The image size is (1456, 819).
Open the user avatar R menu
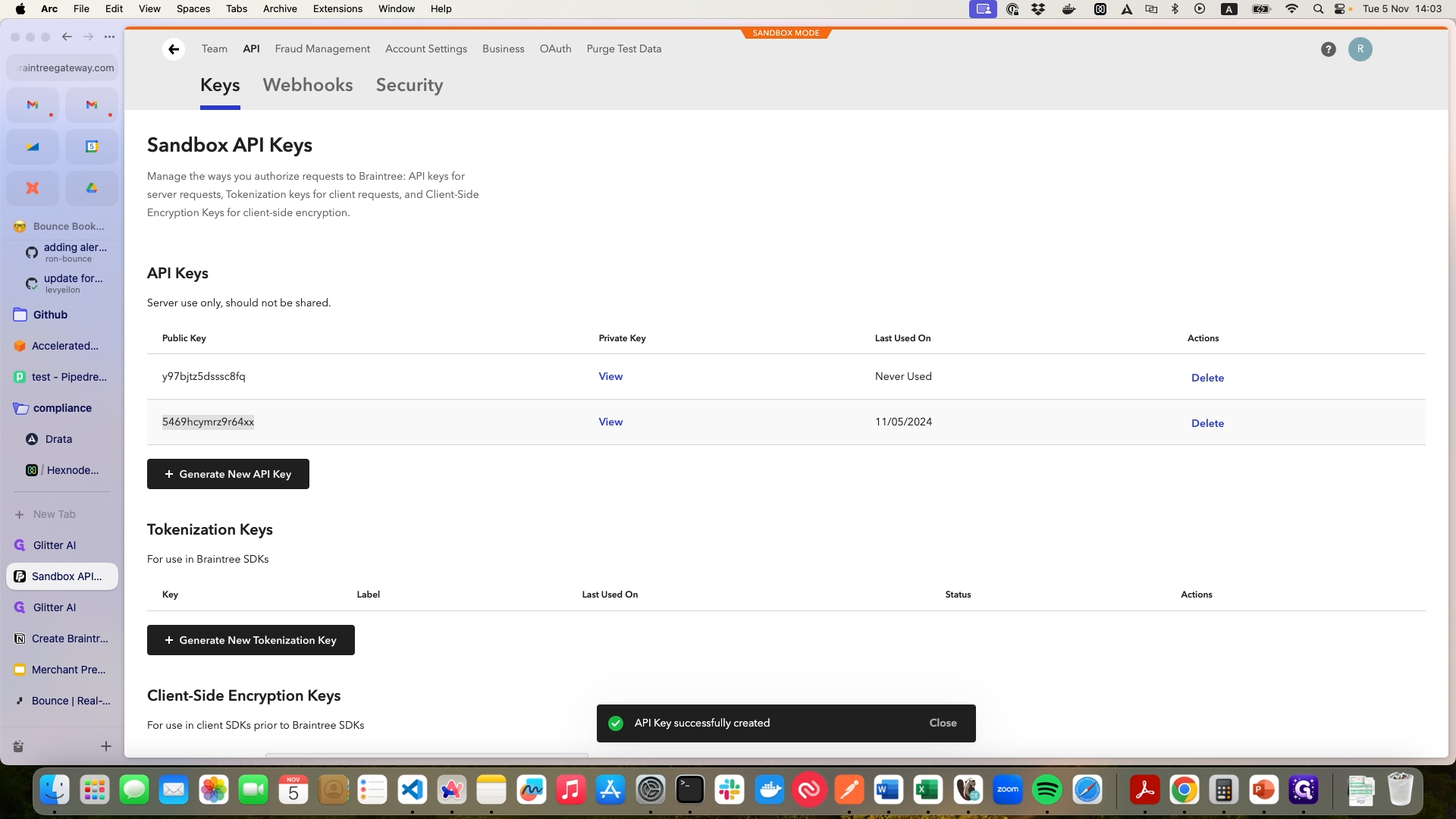[1360, 49]
